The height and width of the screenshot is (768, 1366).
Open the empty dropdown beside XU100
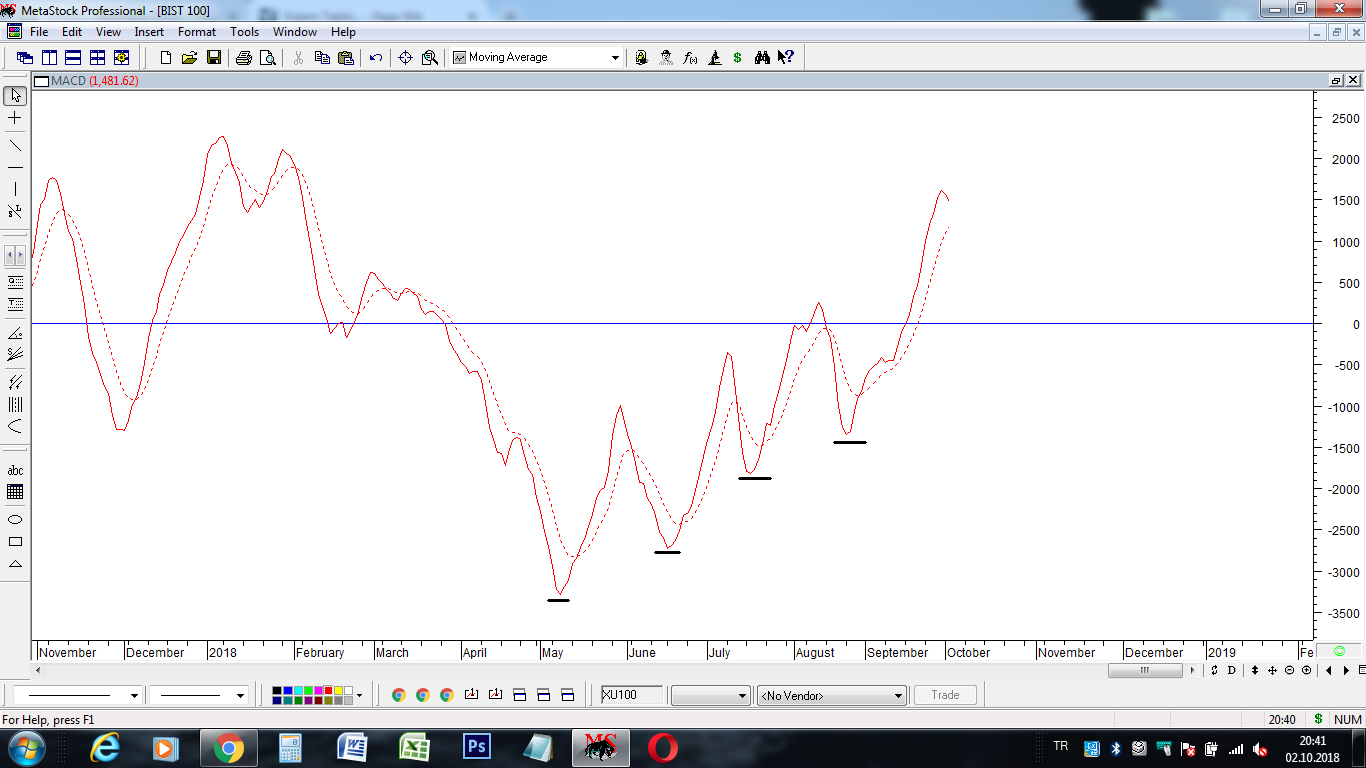pyautogui.click(x=710, y=695)
